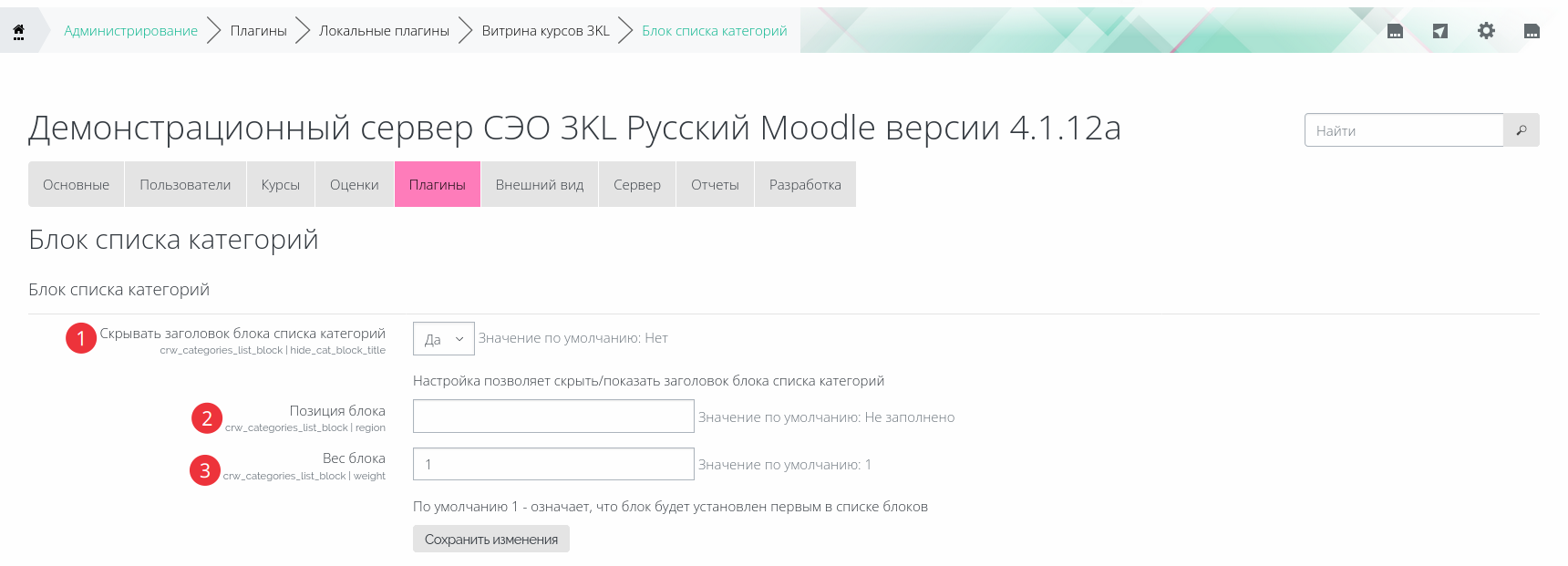
Task: Click the hint По умолчанию 1 - означает
Action: (x=670, y=507)
